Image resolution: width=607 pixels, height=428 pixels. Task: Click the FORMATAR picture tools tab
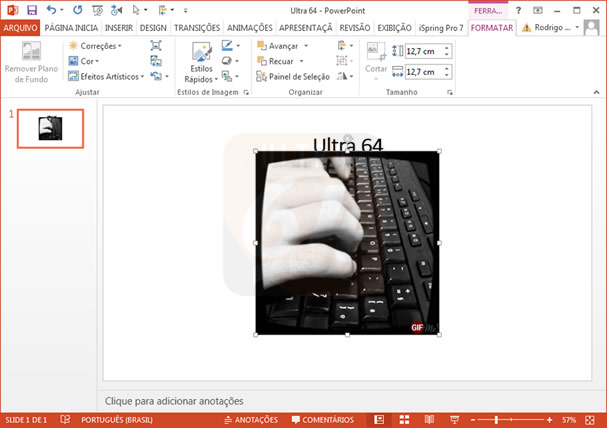click(492, 28)
